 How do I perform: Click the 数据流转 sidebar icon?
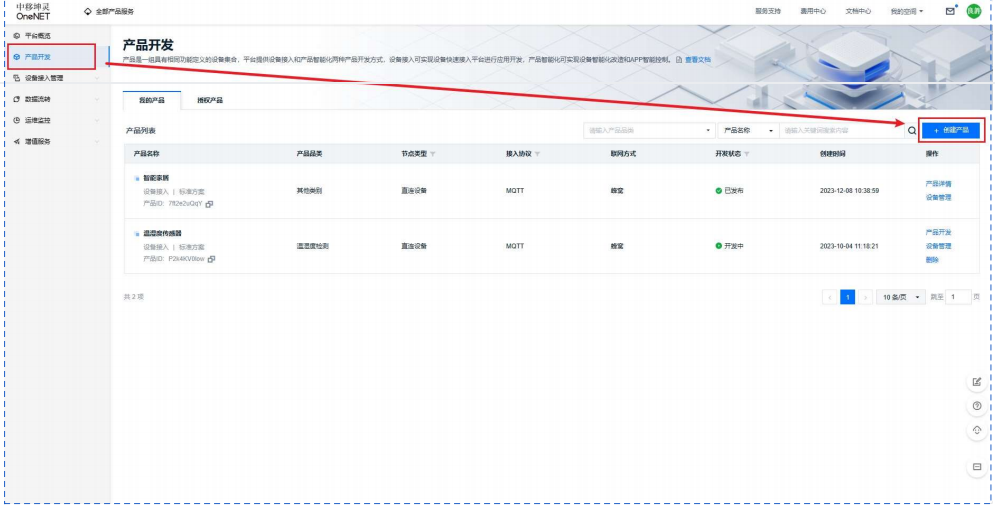point(16,99)
